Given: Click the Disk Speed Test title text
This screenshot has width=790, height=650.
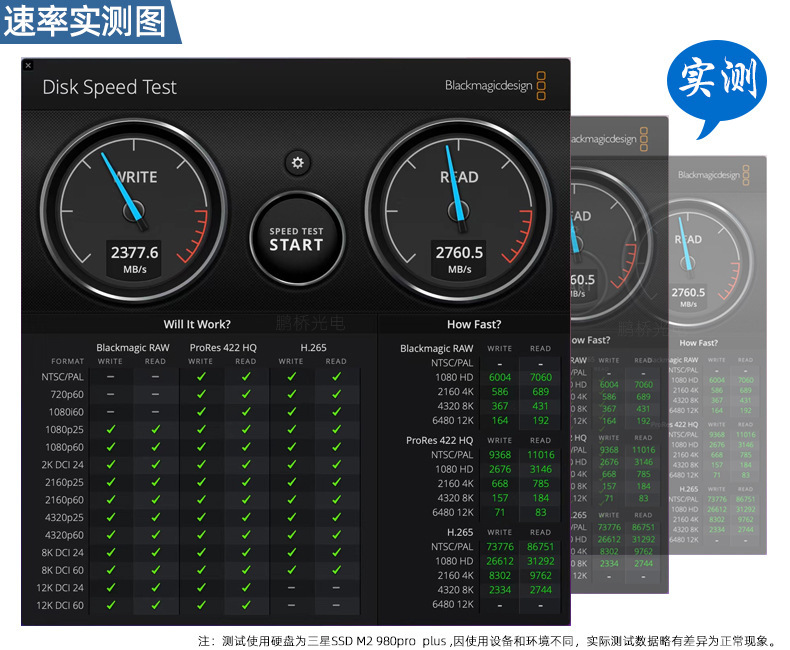Looking at the screenshot, I should 109,87.
